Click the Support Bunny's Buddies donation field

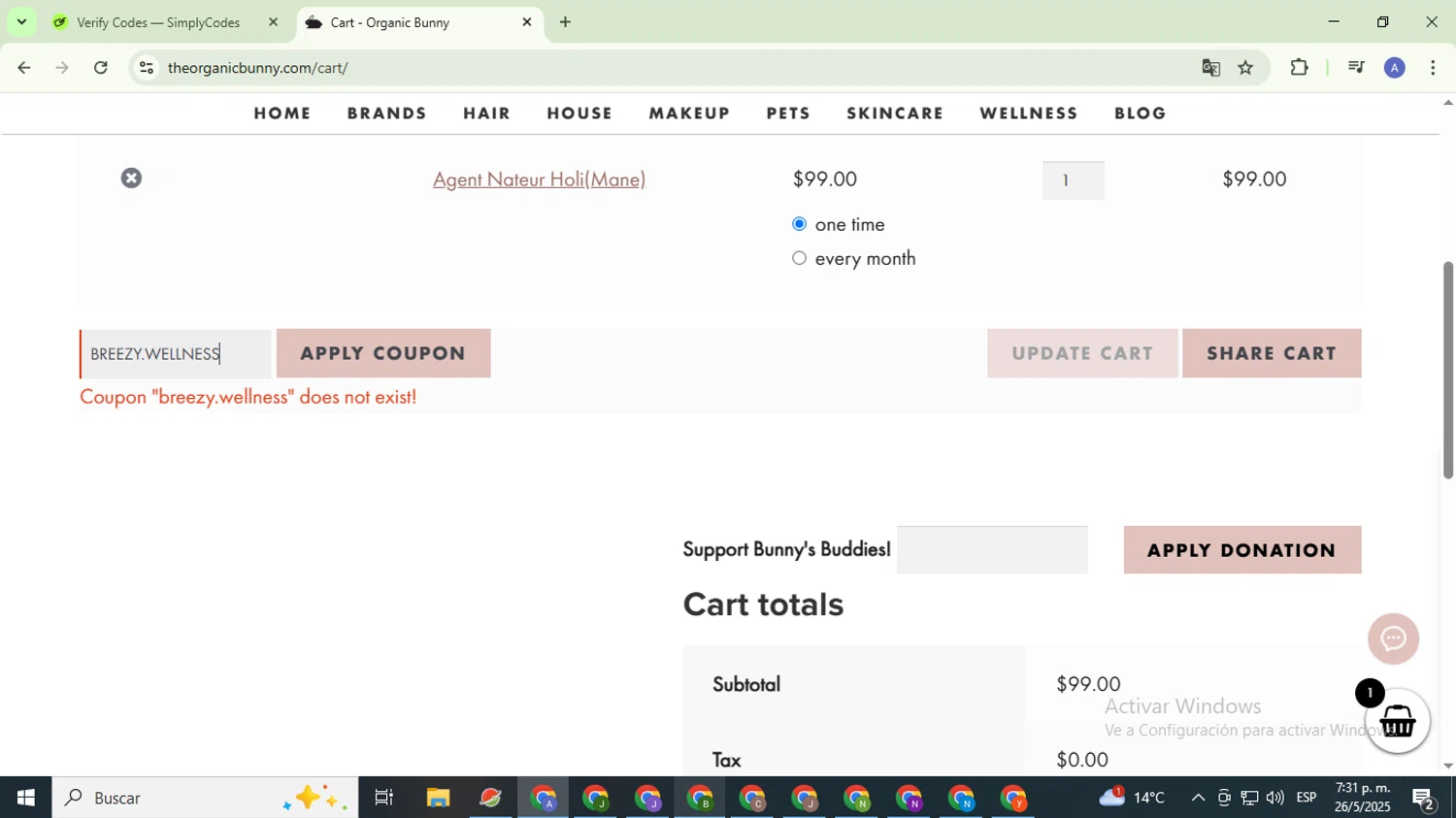pos(992,550)
